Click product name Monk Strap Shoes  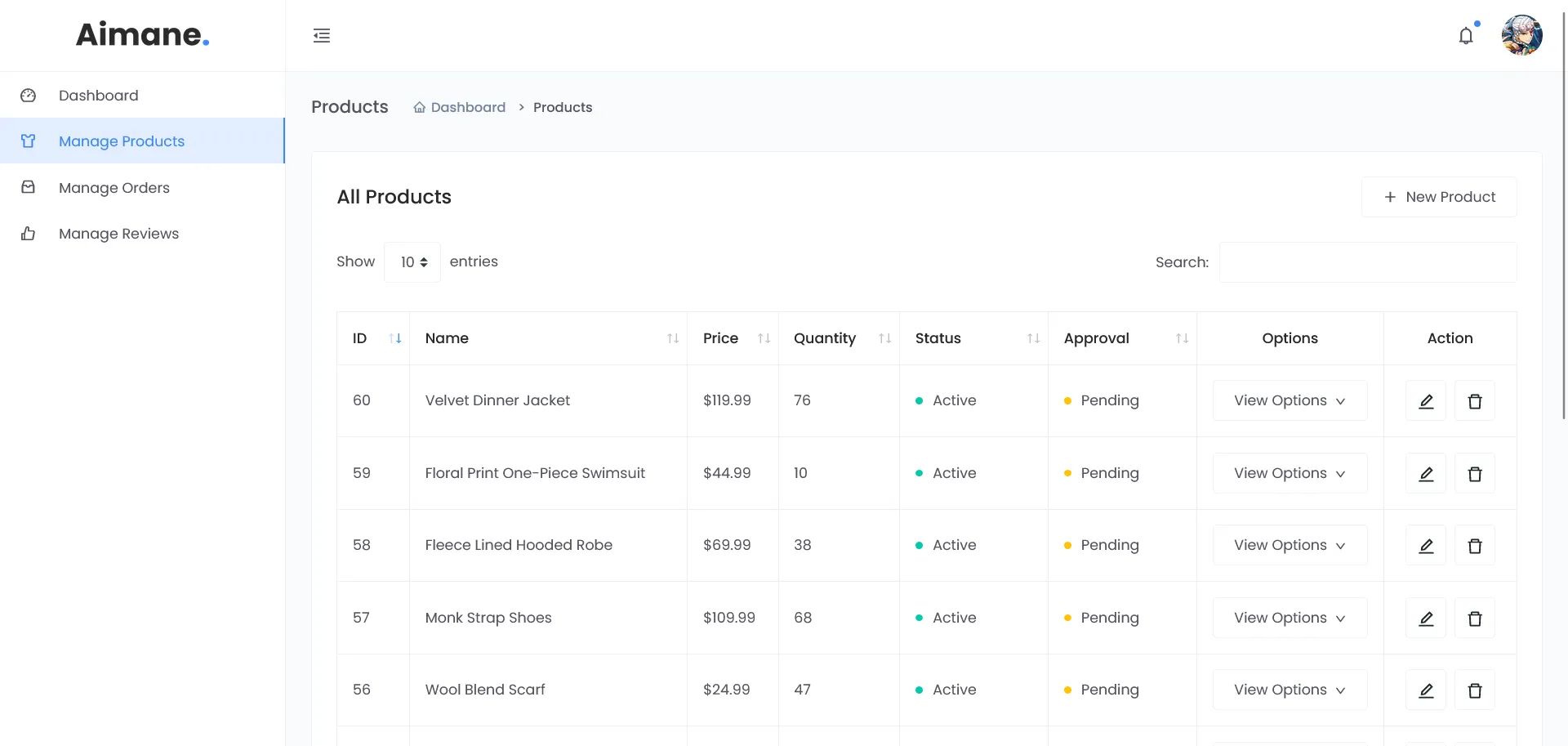[x=488, y=618]
